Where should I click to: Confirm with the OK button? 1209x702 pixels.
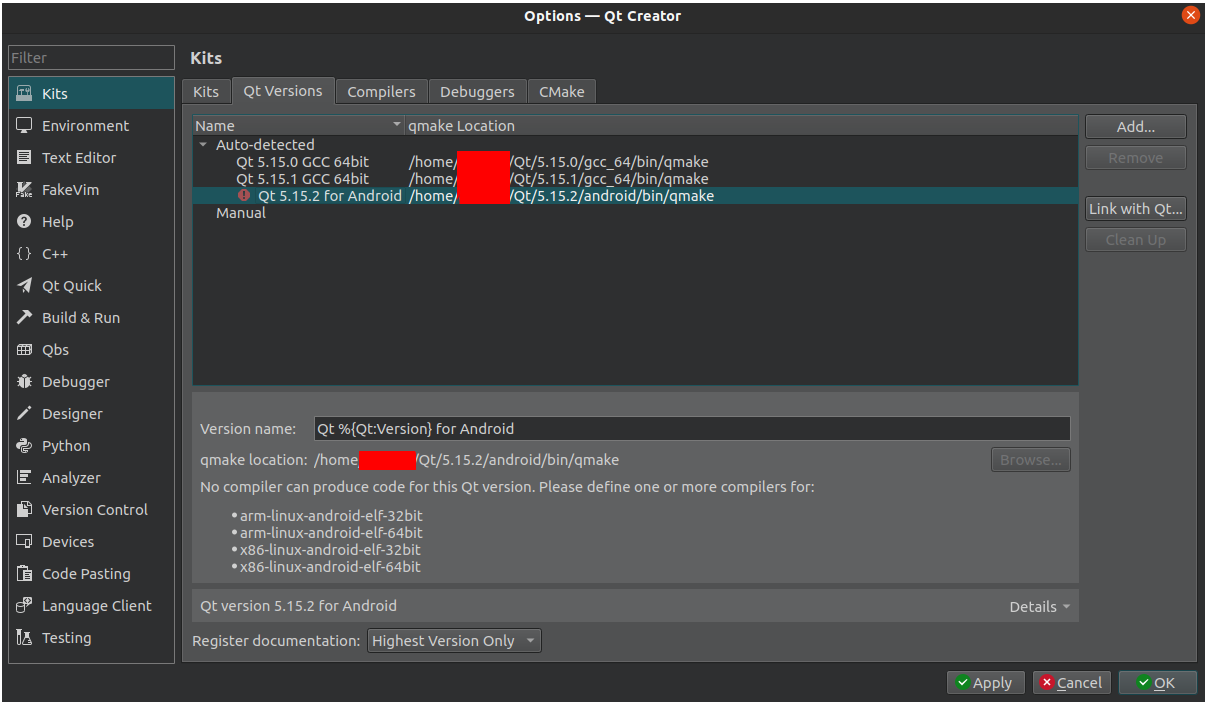pos(1158,683)
